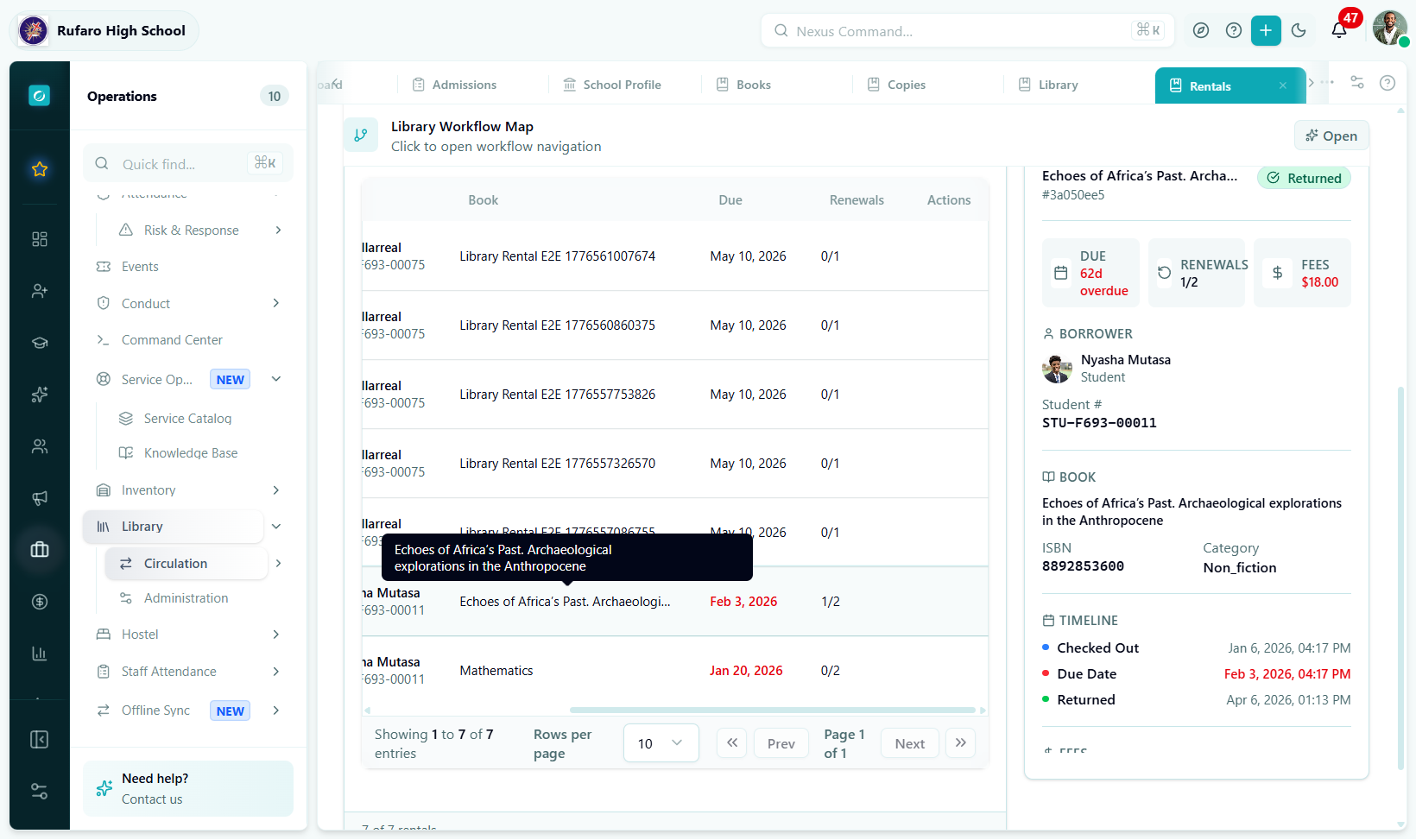Open the add-user icon in rail
The height and width of the screenshot is (840, 1416).
[40, 291]
